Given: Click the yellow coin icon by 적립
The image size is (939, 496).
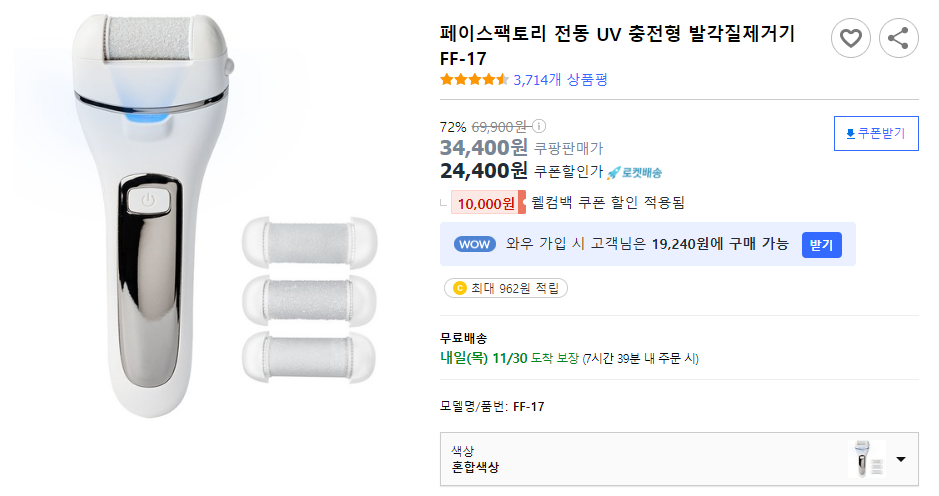Looking at the screenshot, I should coord(460,288).
